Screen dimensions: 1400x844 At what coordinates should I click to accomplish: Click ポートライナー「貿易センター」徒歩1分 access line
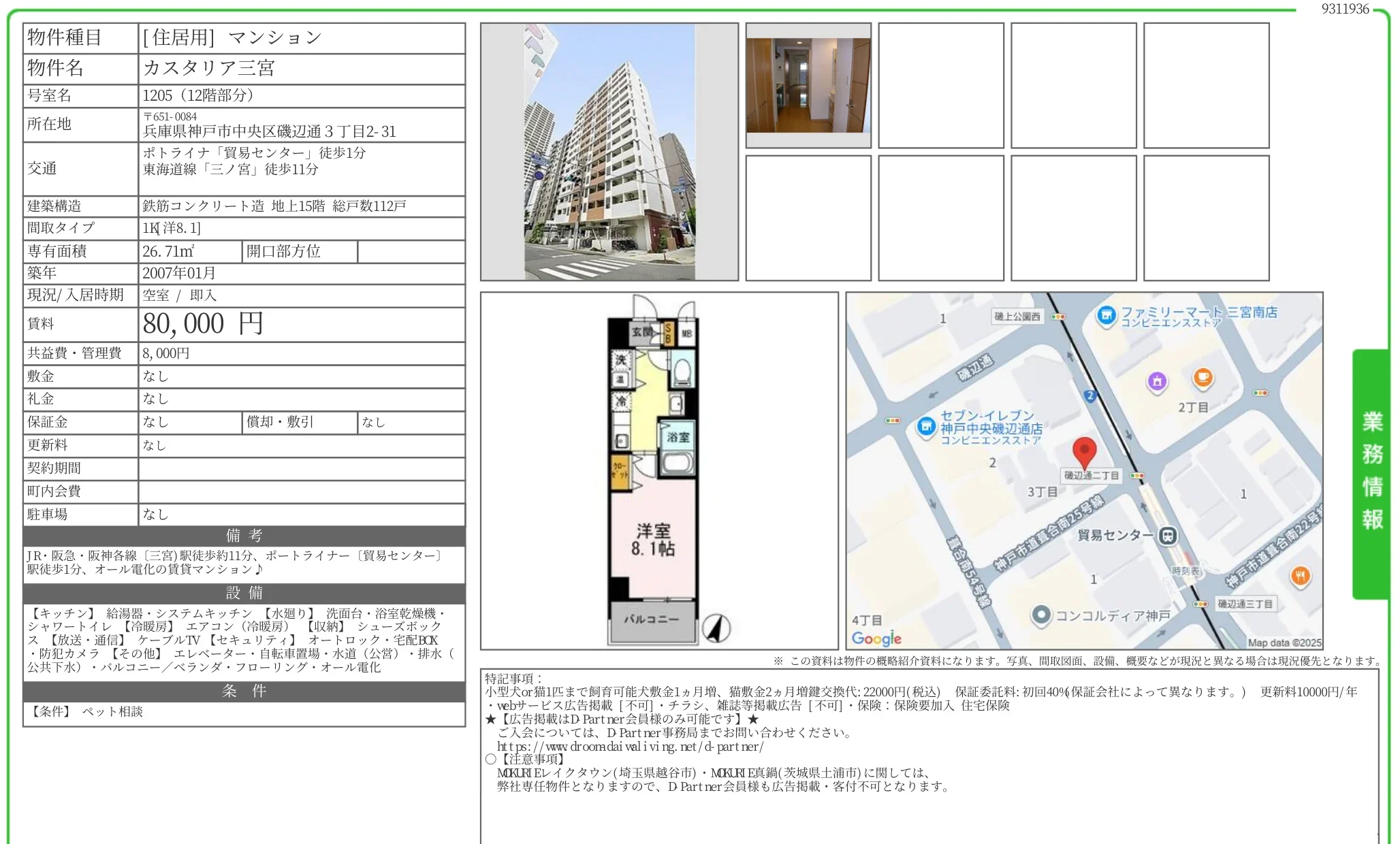pyautogui.click(x=254, y=152)
